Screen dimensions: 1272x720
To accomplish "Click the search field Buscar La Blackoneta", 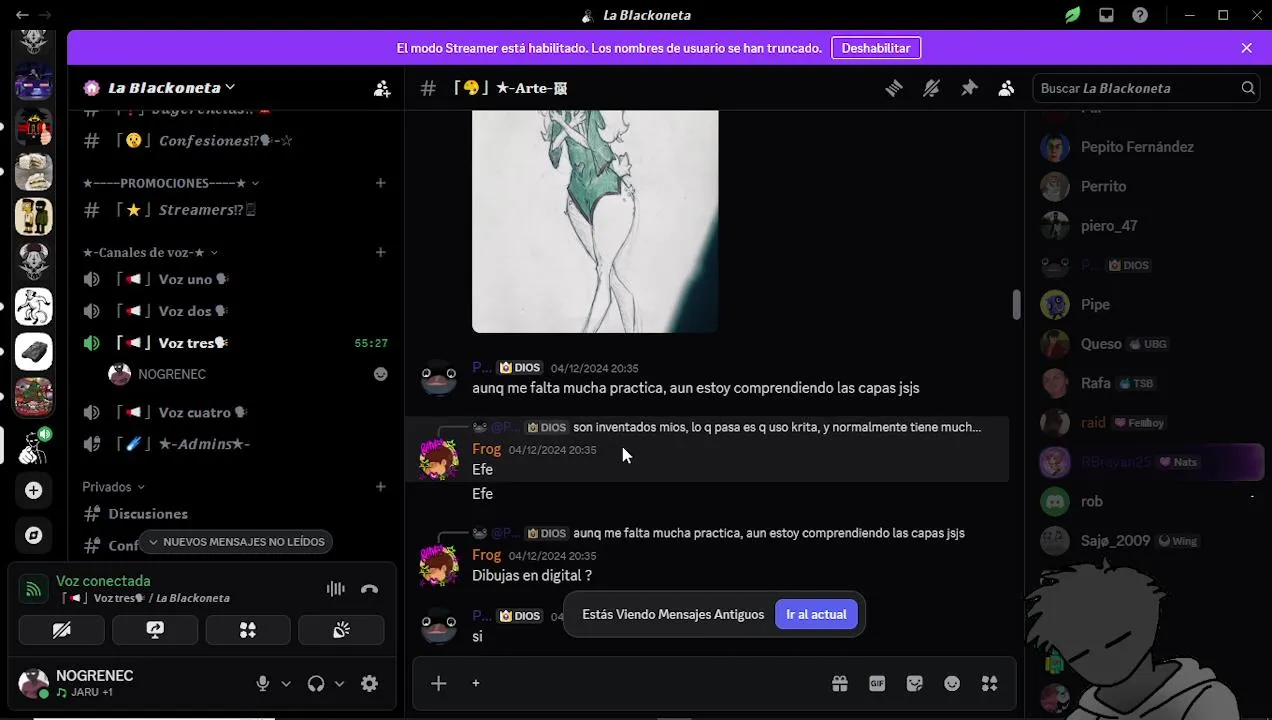I will (1145, 88).
